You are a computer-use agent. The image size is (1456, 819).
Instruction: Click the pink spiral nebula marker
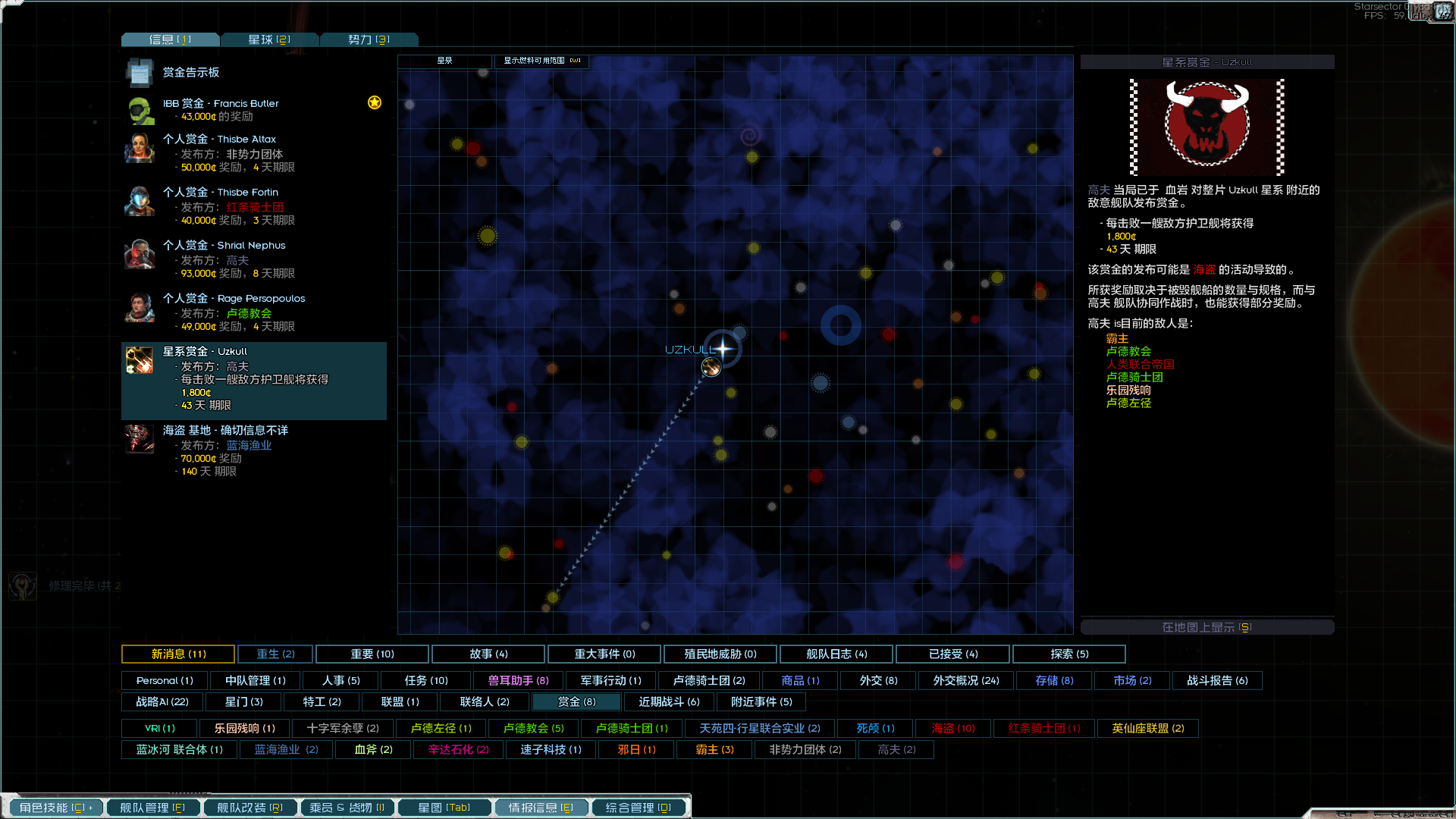(x=750, y=136)
